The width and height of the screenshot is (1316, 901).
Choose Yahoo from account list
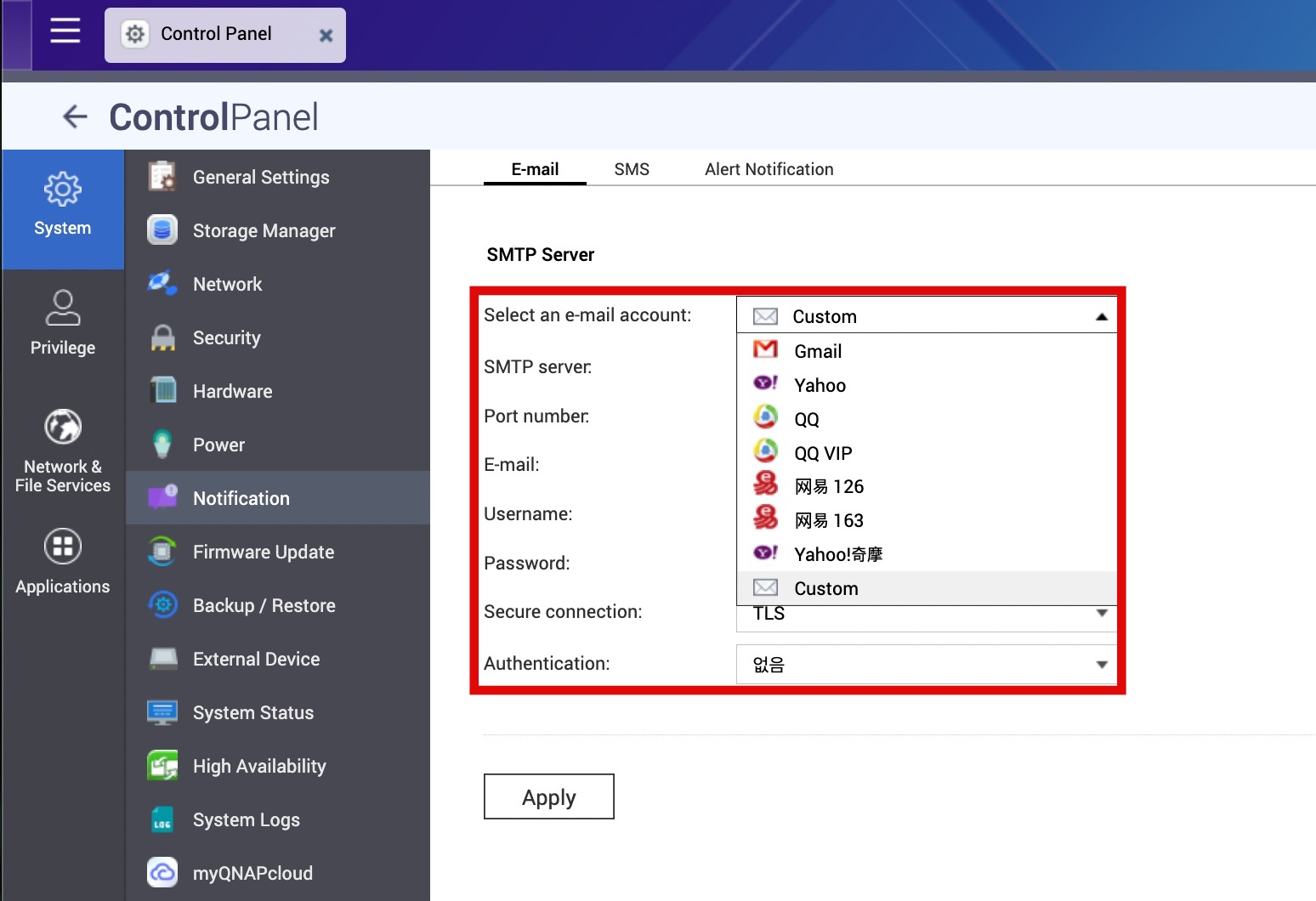click(x=926, y=385)
